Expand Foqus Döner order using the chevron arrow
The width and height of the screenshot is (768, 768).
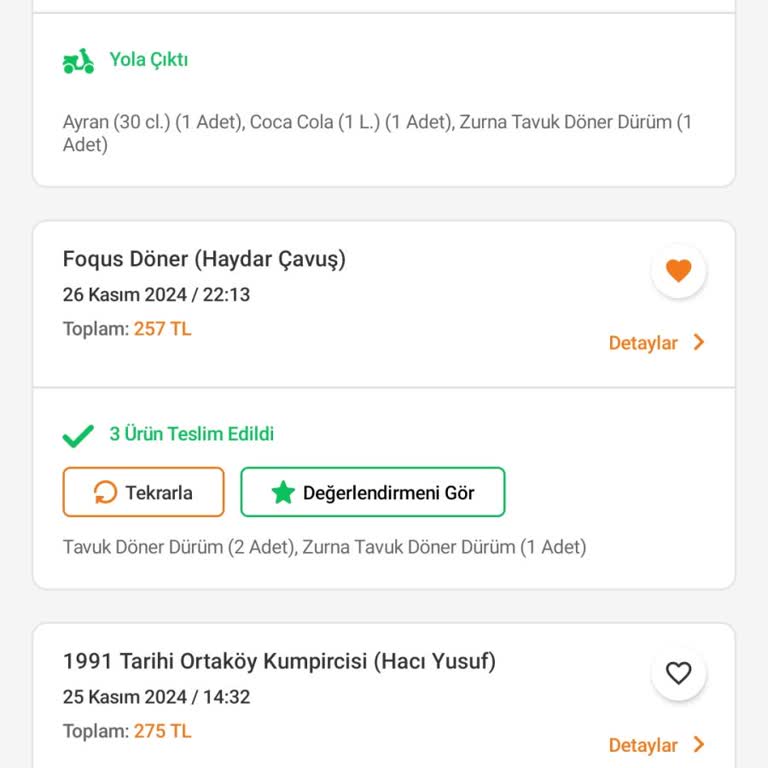(699, 343)
